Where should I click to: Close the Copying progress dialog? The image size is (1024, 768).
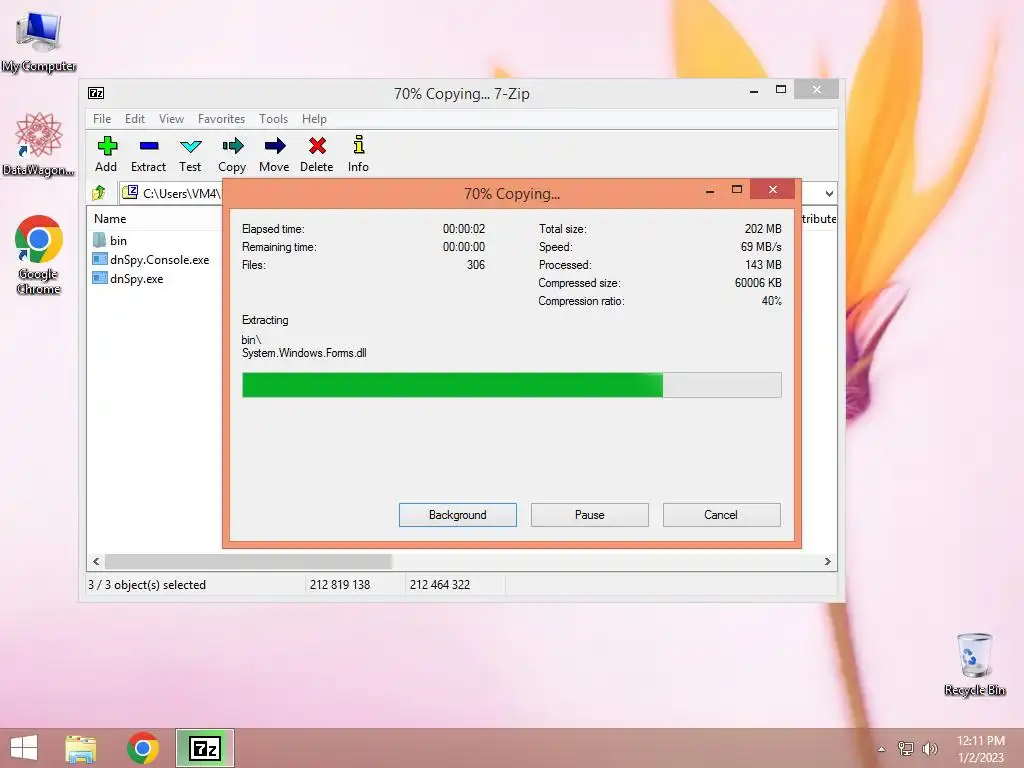click(773, 189)
